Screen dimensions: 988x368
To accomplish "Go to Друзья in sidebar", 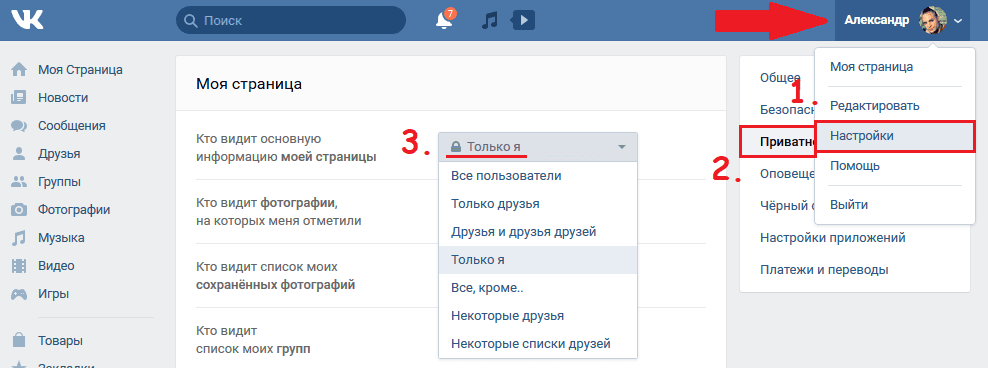I will [59, 154].
